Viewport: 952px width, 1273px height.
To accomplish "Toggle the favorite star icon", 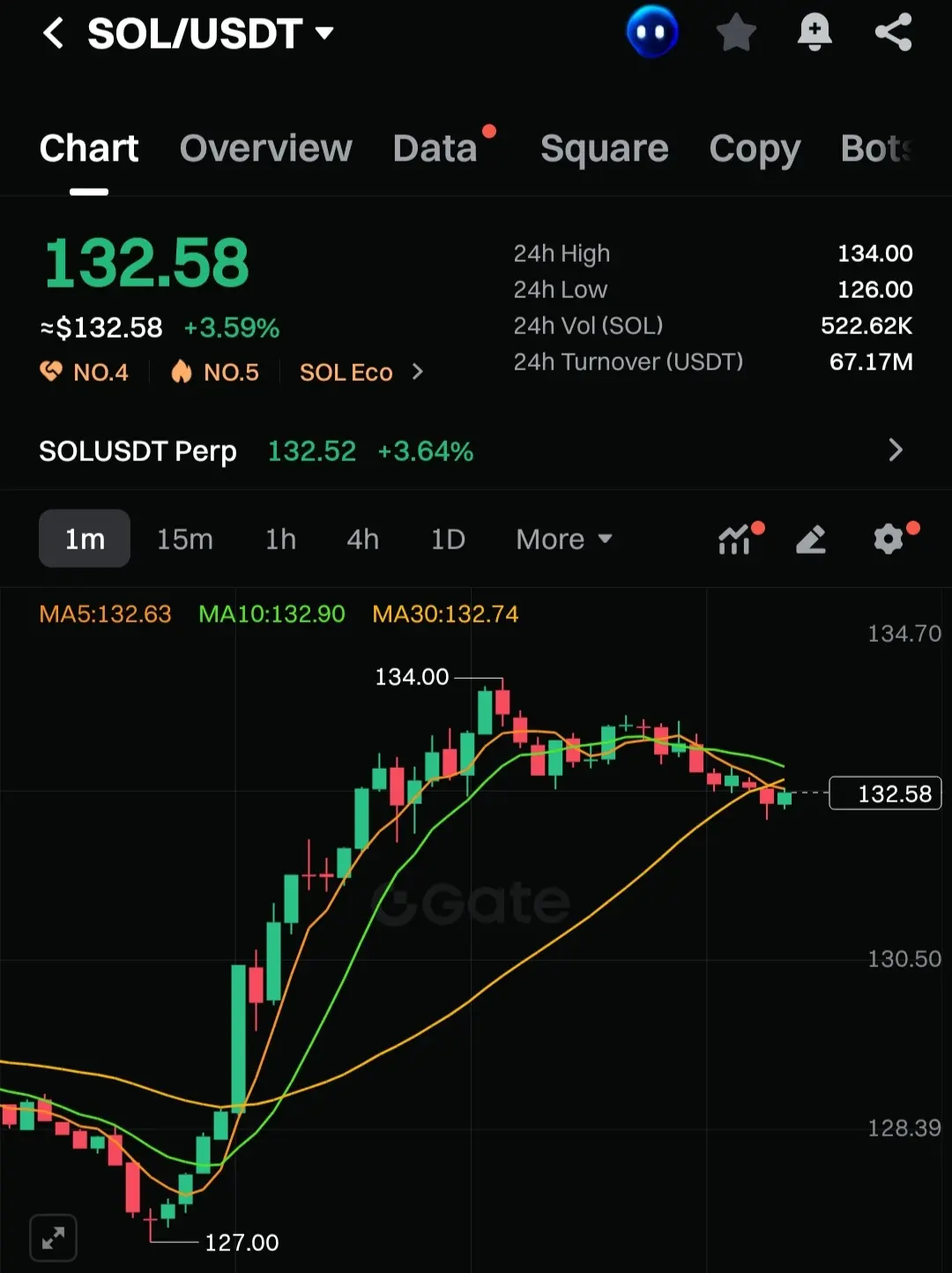I will click(x=736, y=33).
